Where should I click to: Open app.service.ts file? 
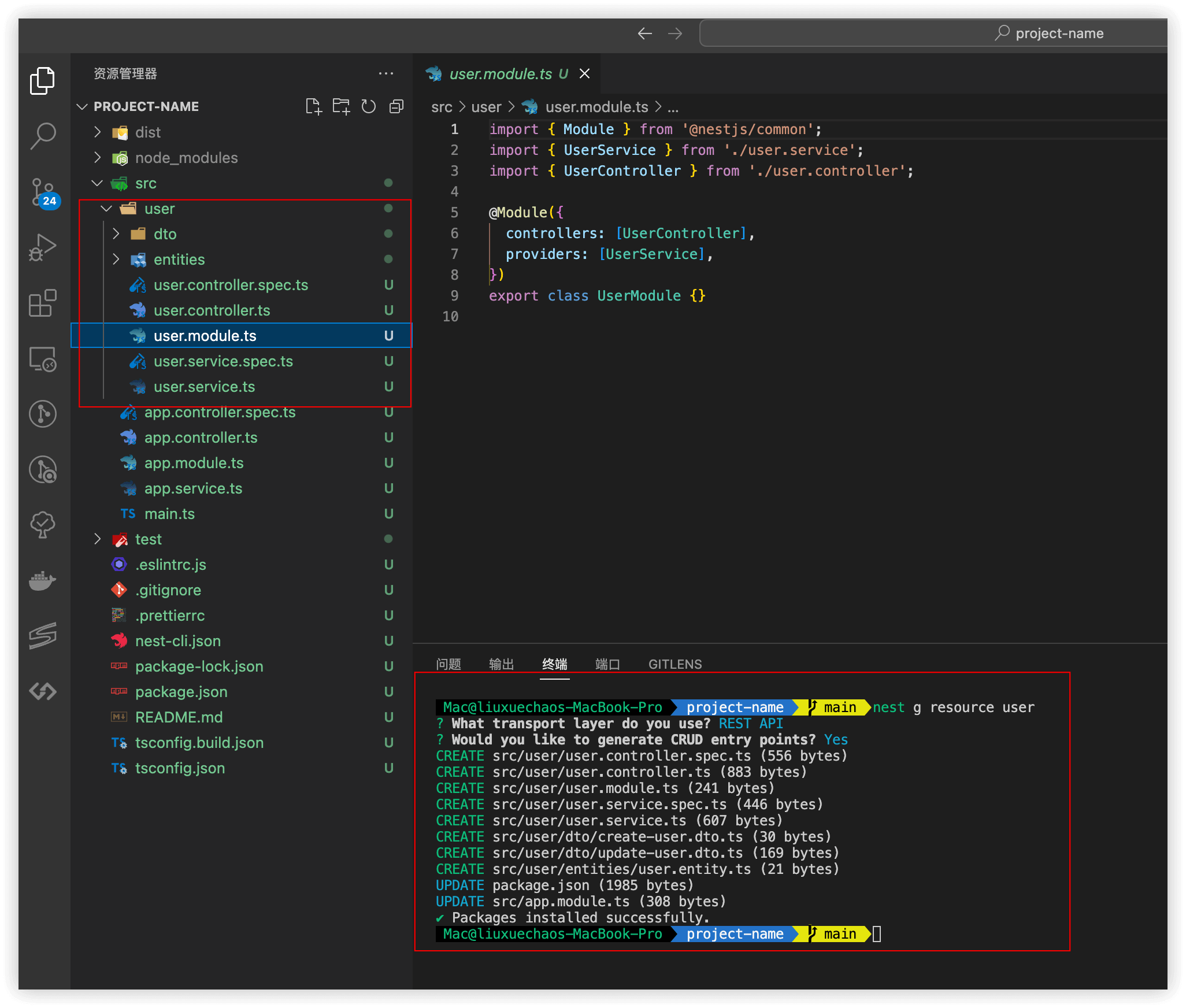[x=241, y=488]
